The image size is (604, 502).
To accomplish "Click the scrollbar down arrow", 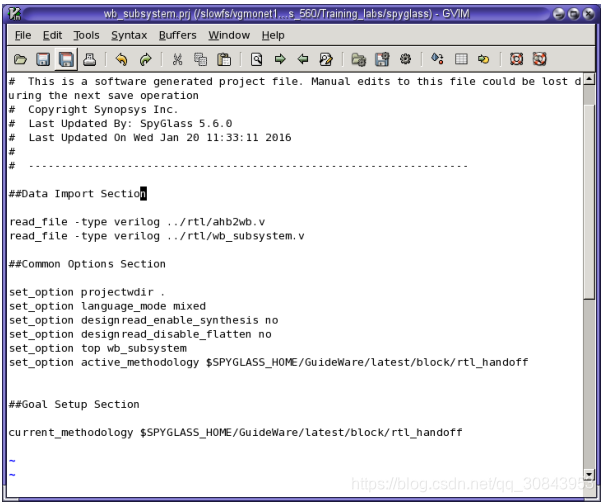I will coord(589,474).
